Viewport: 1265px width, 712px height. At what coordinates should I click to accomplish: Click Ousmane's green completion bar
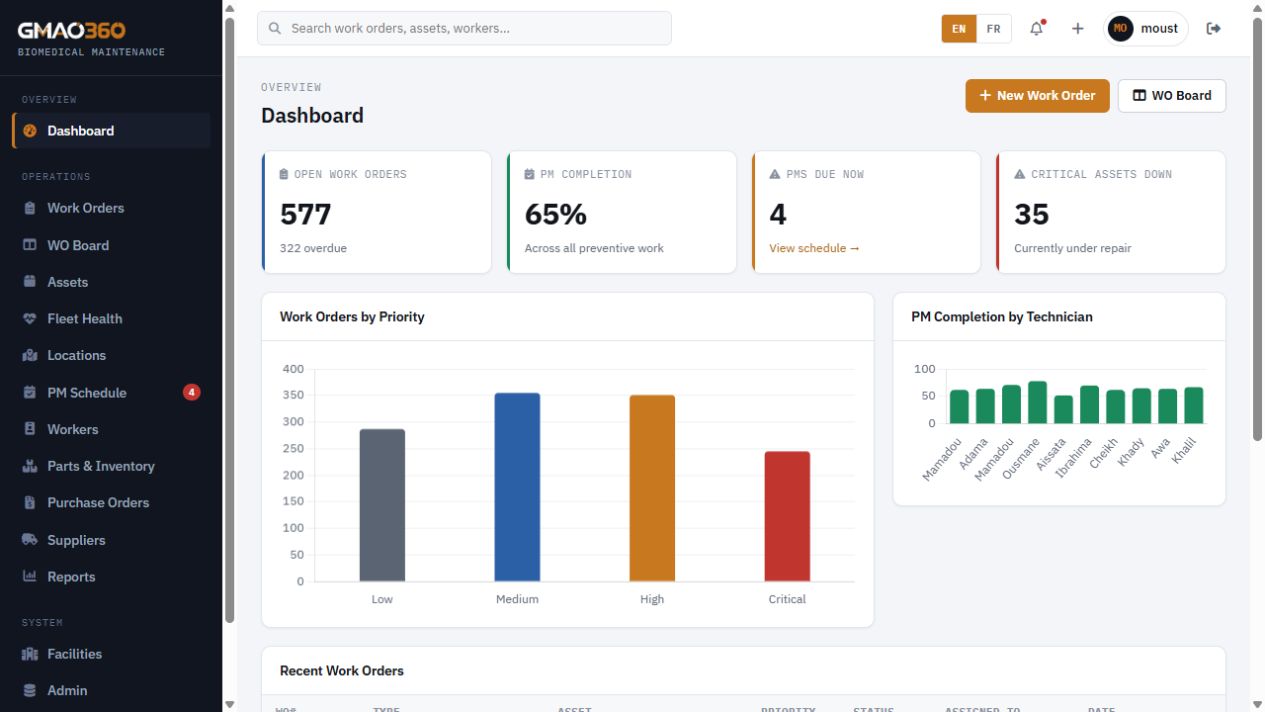[x=1037, y=402]
